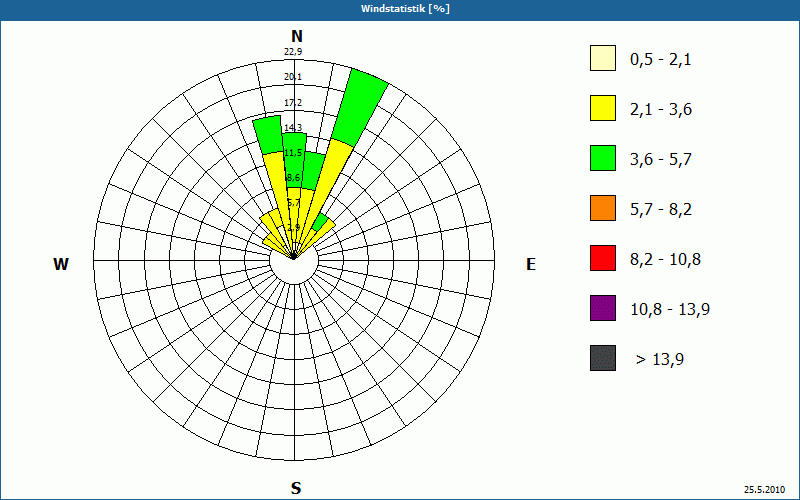Click the 20,1 radial axis value
The width and height of the screenshot is (800, 500).
(x=293, y=77)
